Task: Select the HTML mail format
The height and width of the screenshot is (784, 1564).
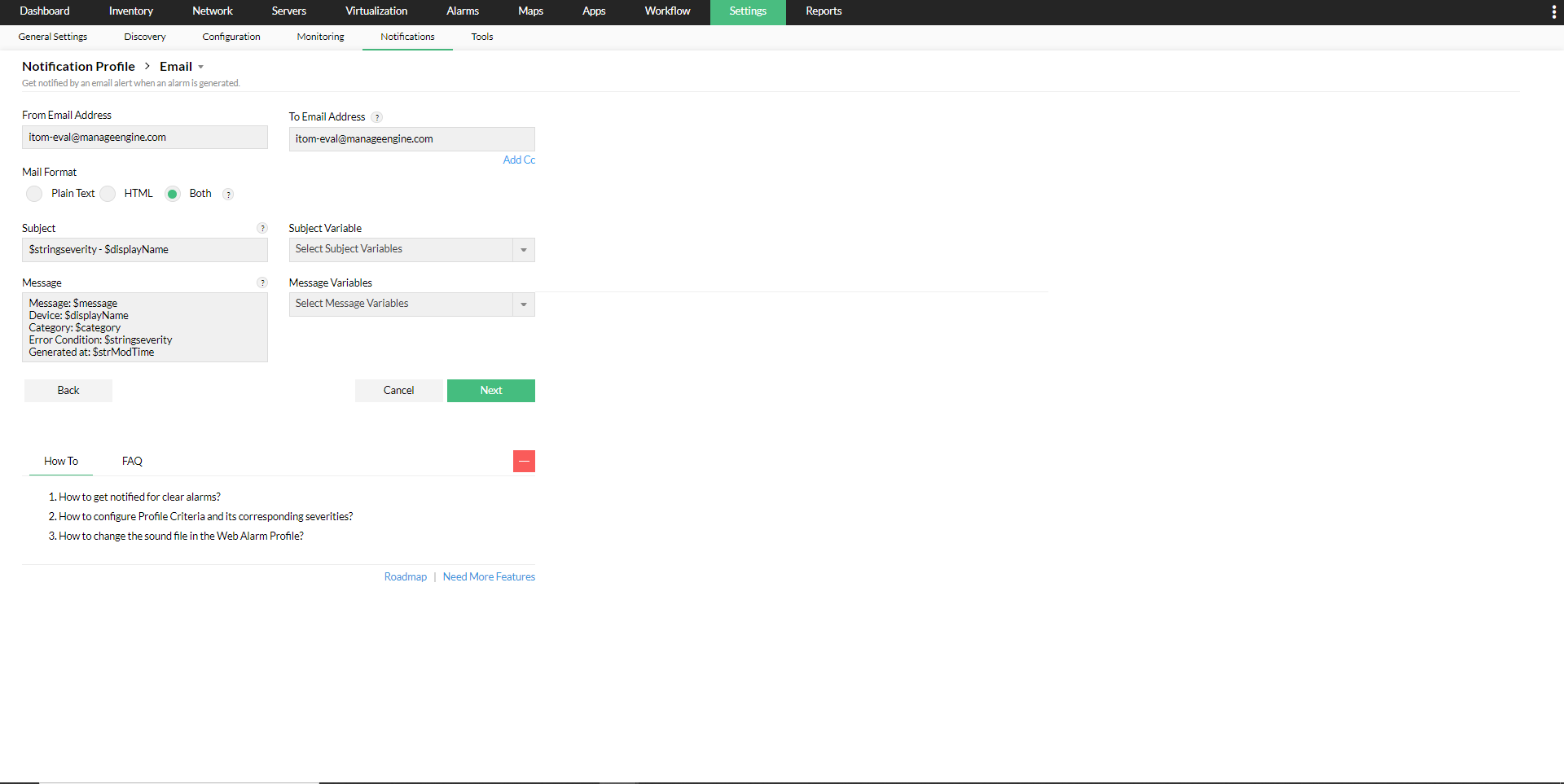Action: [x=108, y=194]
